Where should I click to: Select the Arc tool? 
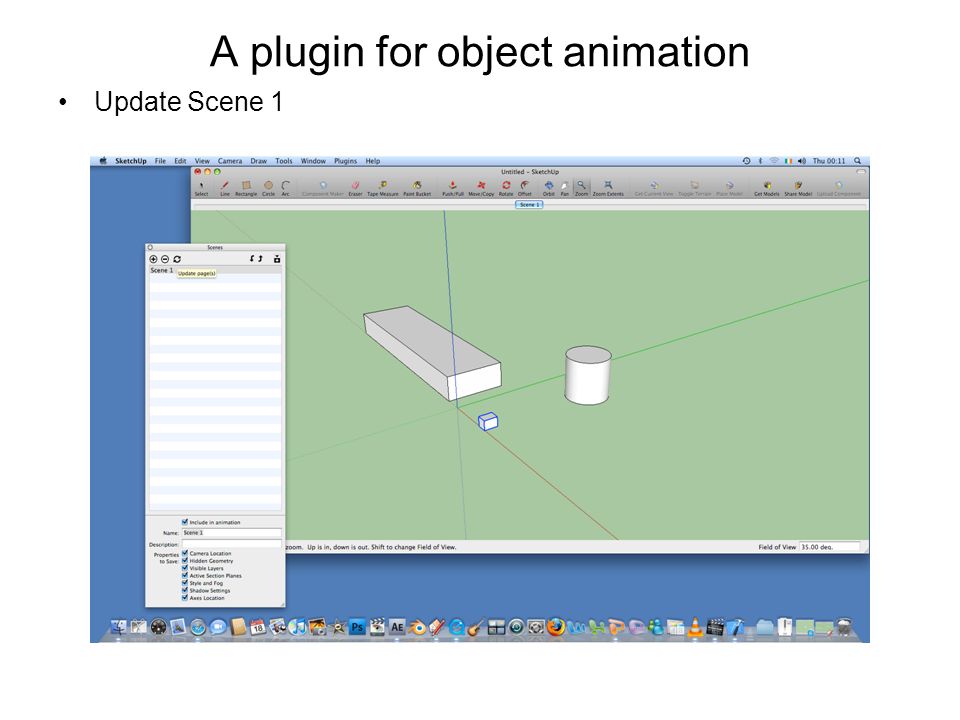[x=285, y=188]
